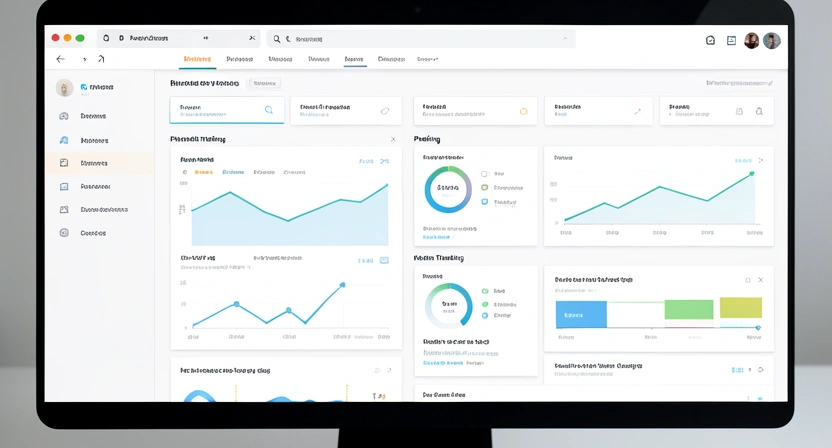Open the second sidebar item with the blue icon

[64, 140]
